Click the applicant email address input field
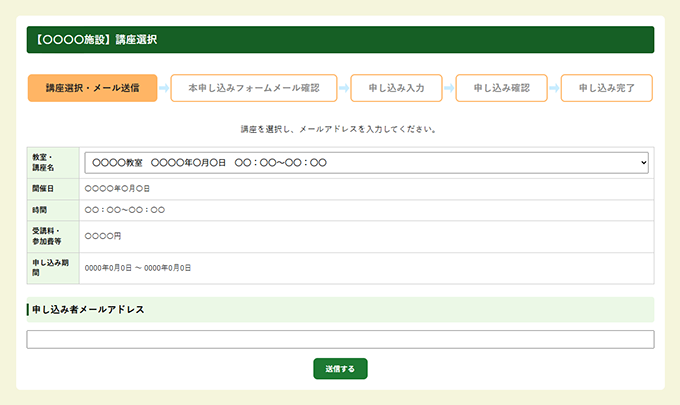 [340, 339]
